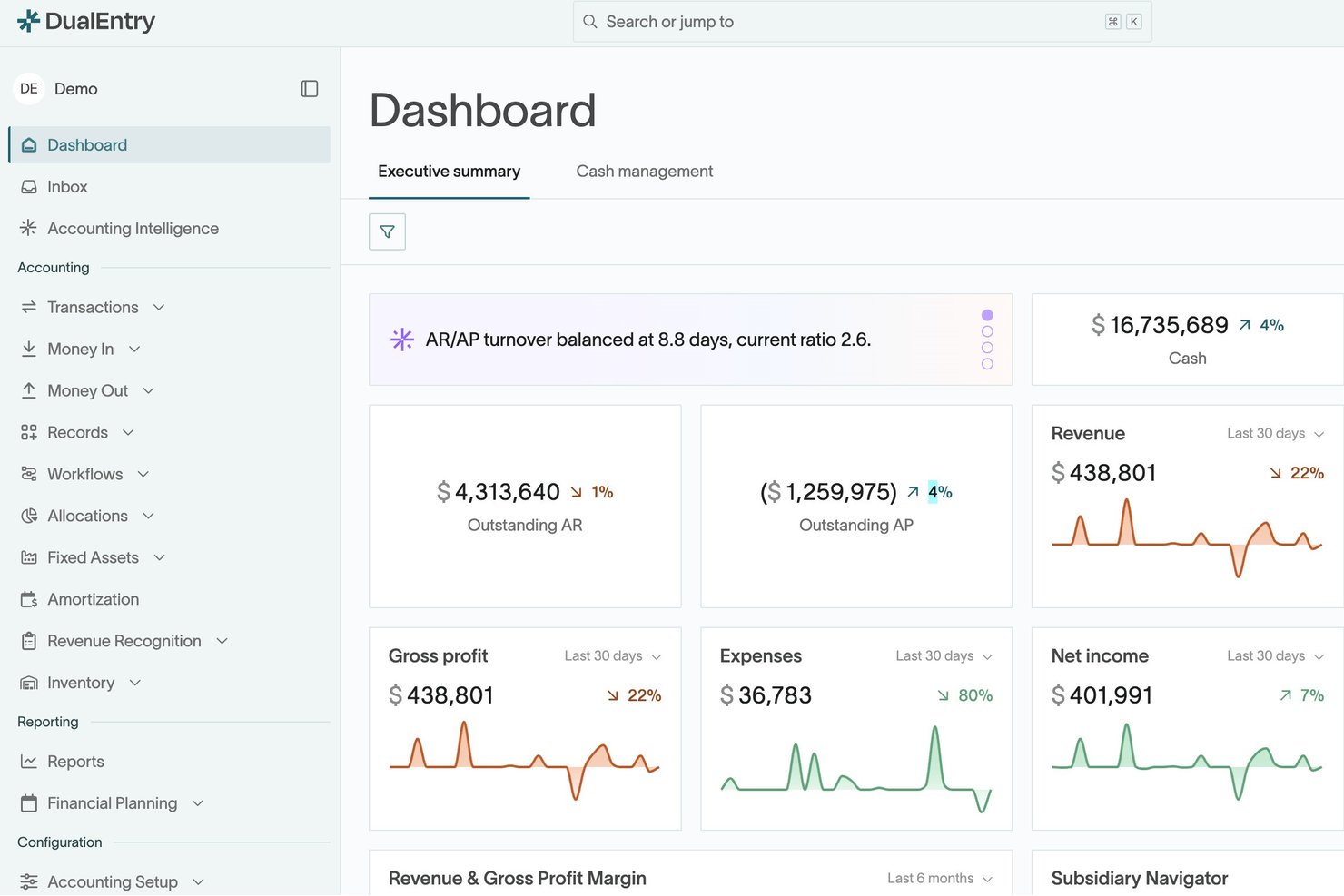The height and width of the screenshot is (896, 1344).
Task: Click the Workflows icon
Action: tap(29, 474)
